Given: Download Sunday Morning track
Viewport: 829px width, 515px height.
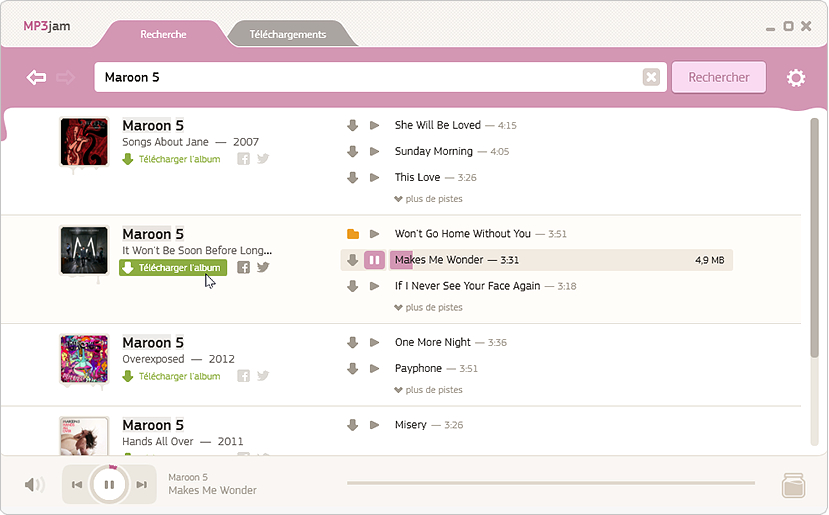Looking at the screenshot, I should coord(353,151).
